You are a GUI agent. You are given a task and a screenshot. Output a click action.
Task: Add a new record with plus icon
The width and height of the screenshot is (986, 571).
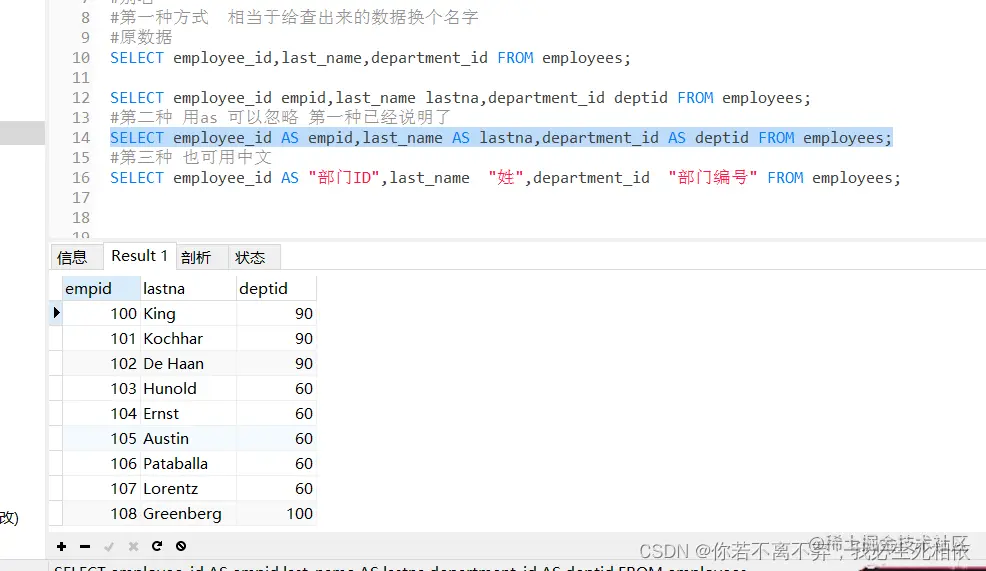61,546
